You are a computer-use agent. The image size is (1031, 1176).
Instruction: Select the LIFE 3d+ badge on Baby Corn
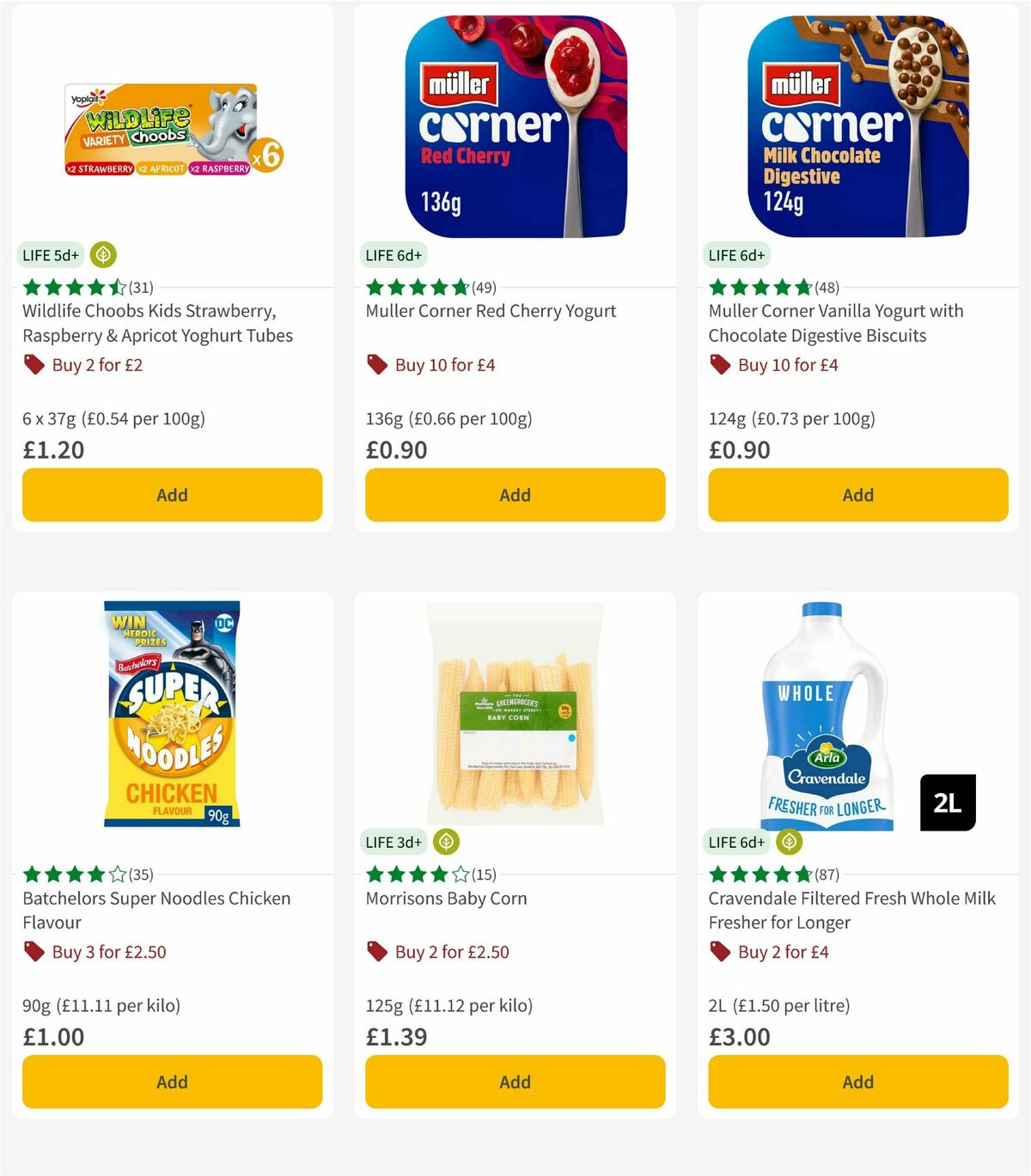tap(392, 843)
